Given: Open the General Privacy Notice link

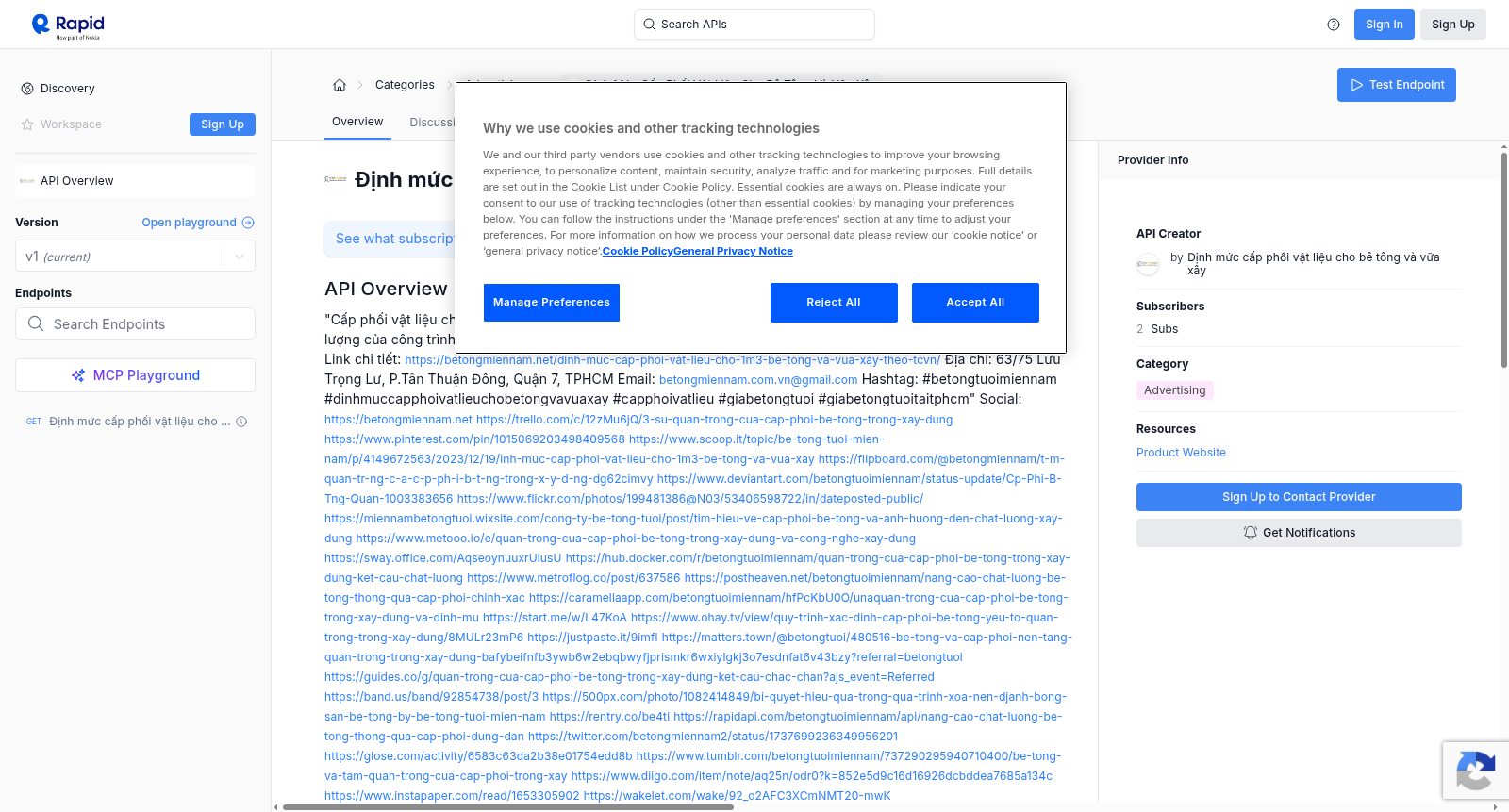Looking at the screenshot, I should [733, 251].
